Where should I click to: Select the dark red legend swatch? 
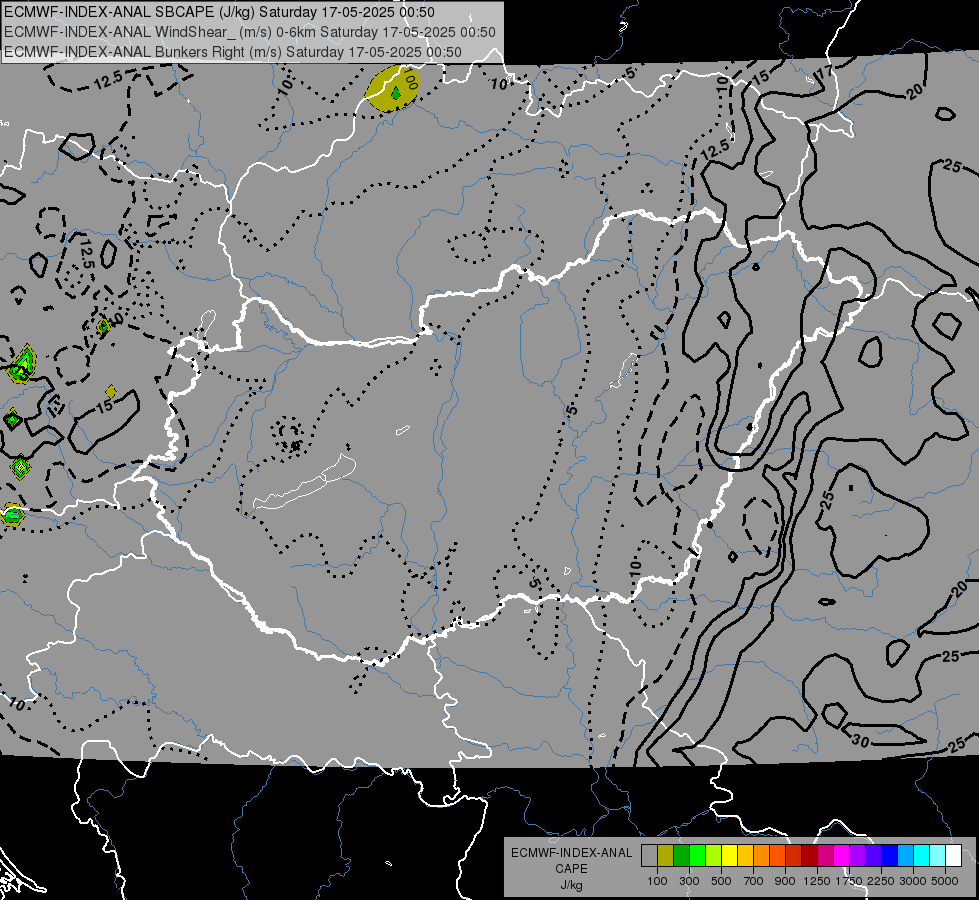pyautogui.click(x=809, y=855)
